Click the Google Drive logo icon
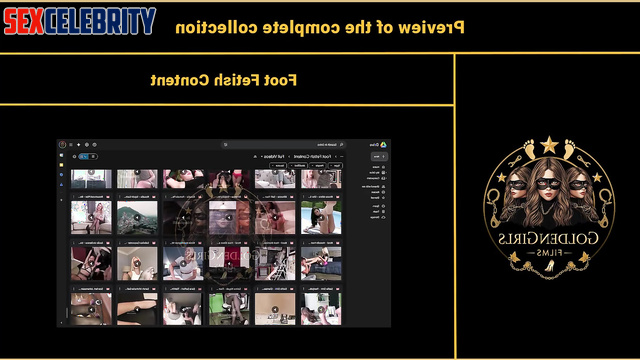Viewport: 640px width, 360px height. [383, 144]
